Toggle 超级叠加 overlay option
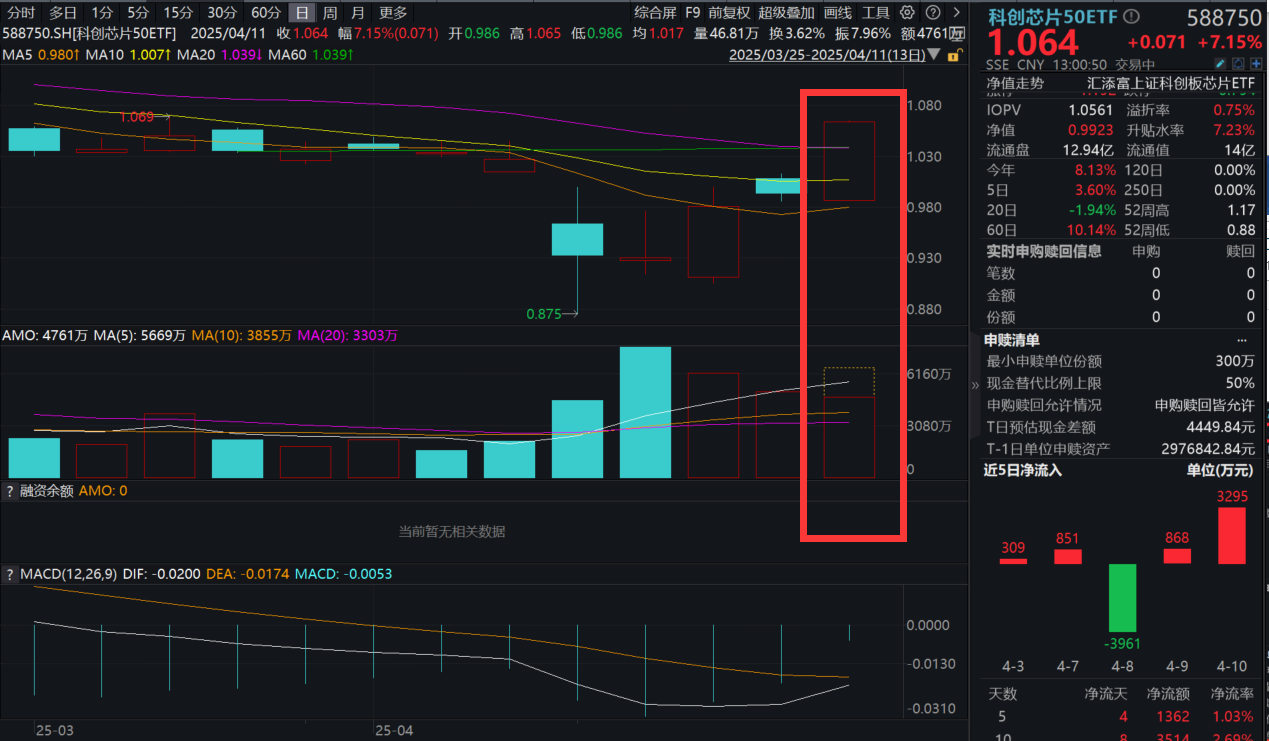This screenshot has width=1269, height=741. click(x=786, y=13)
